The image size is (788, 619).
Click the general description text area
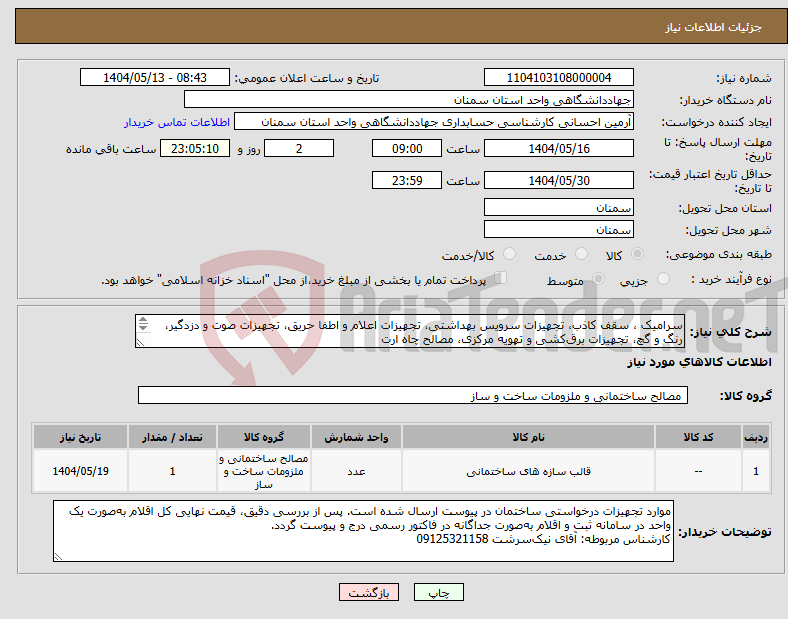[x=410, y=331]
